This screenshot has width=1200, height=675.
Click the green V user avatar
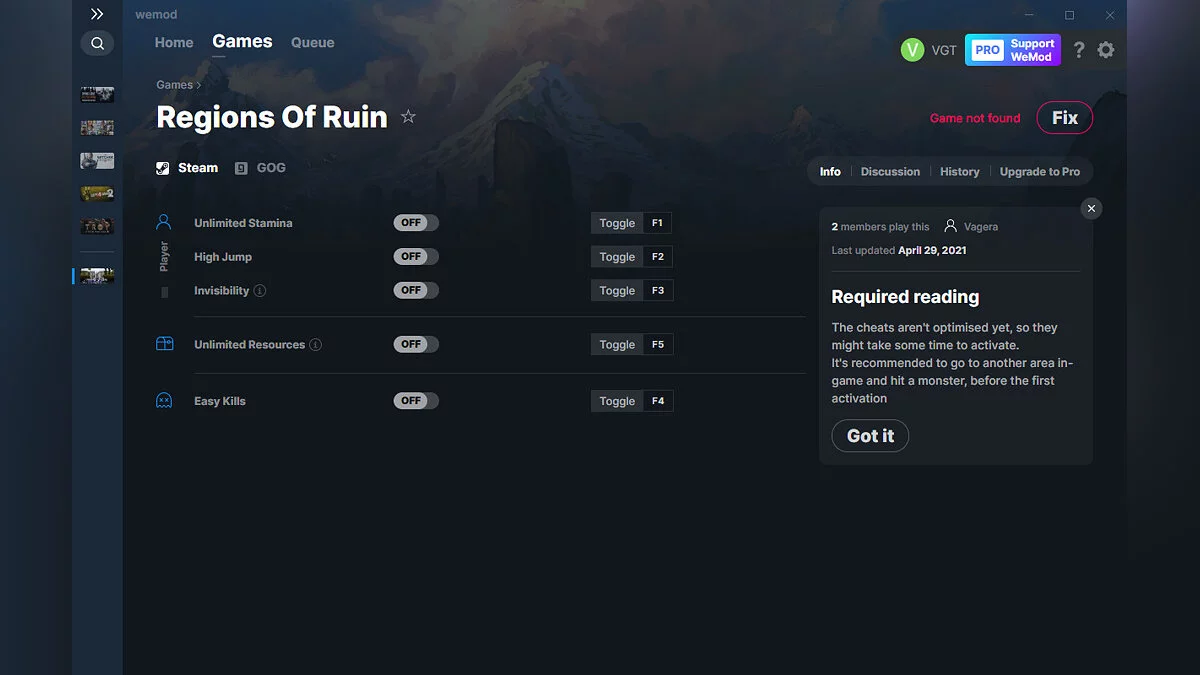[x=913, y=50]
